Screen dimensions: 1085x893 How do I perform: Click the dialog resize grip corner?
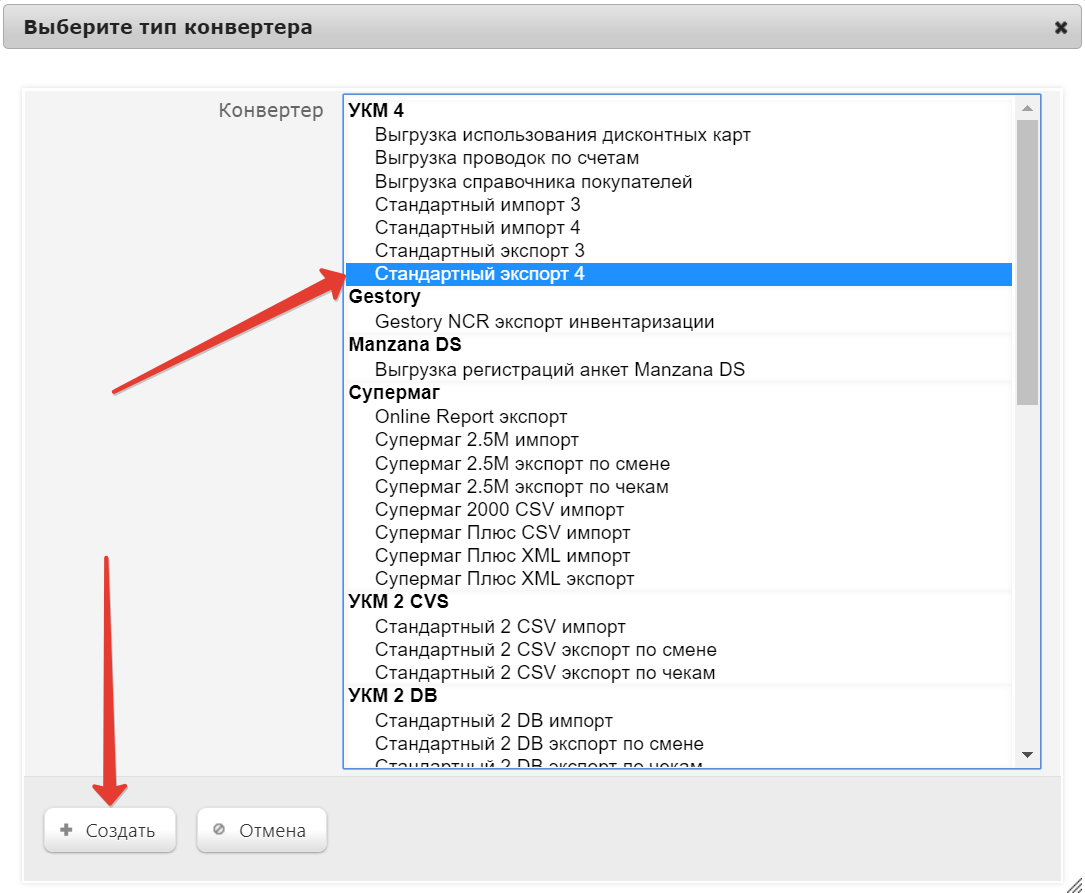[x=1075, y=885]
